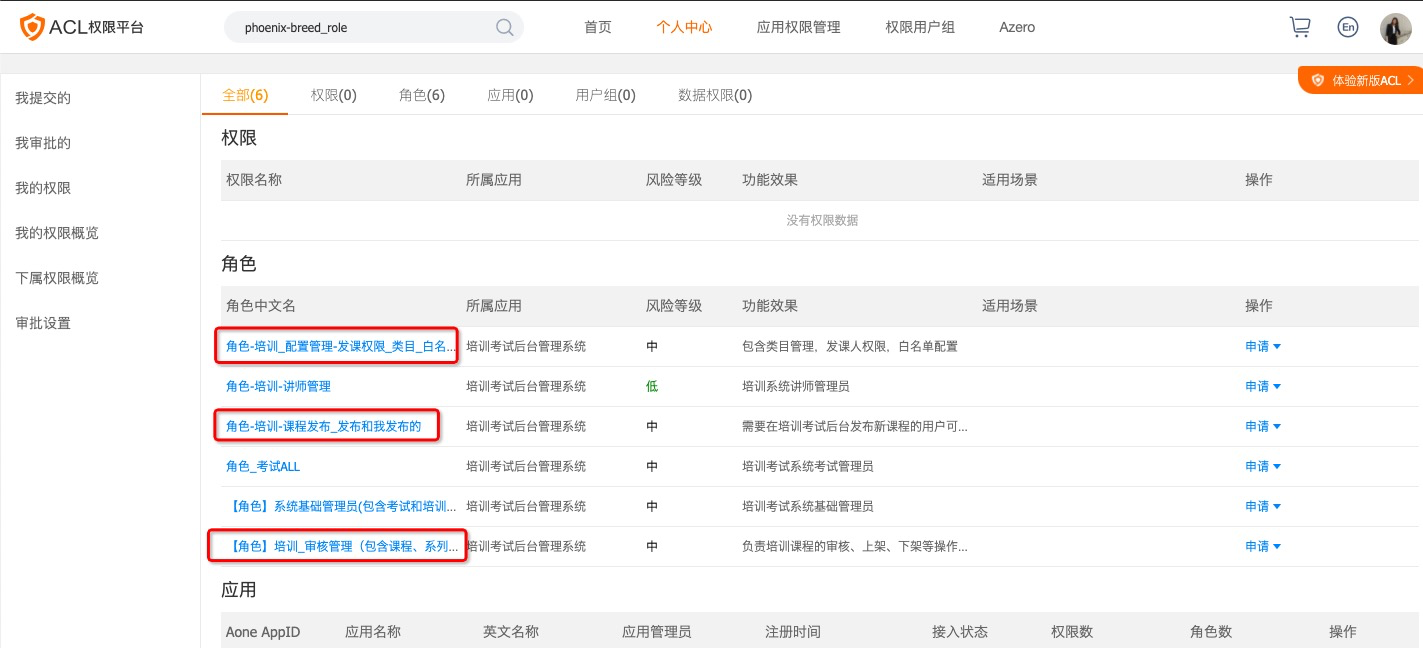Open 应用权限管理 in the top navigation
1423x648 pixels.
[x=799, y=27]
